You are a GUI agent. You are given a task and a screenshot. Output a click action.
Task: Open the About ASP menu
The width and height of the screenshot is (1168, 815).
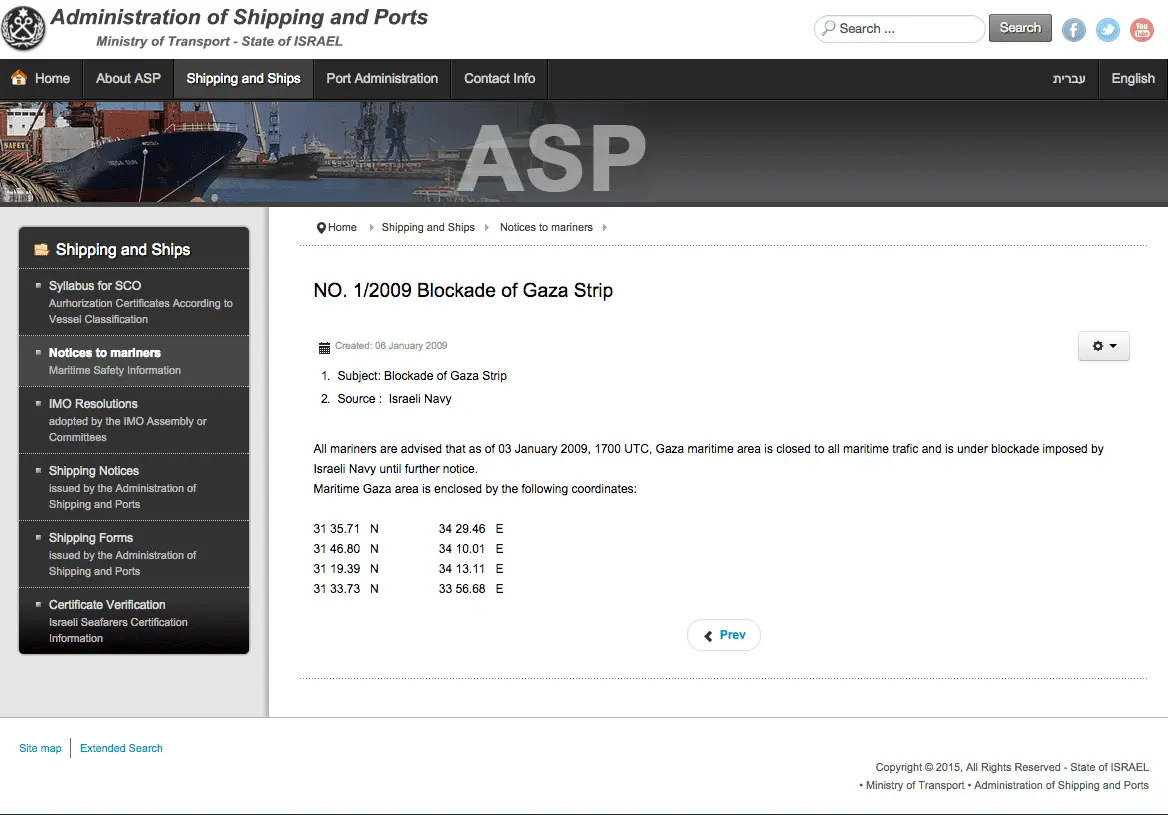tap(128, 79)
